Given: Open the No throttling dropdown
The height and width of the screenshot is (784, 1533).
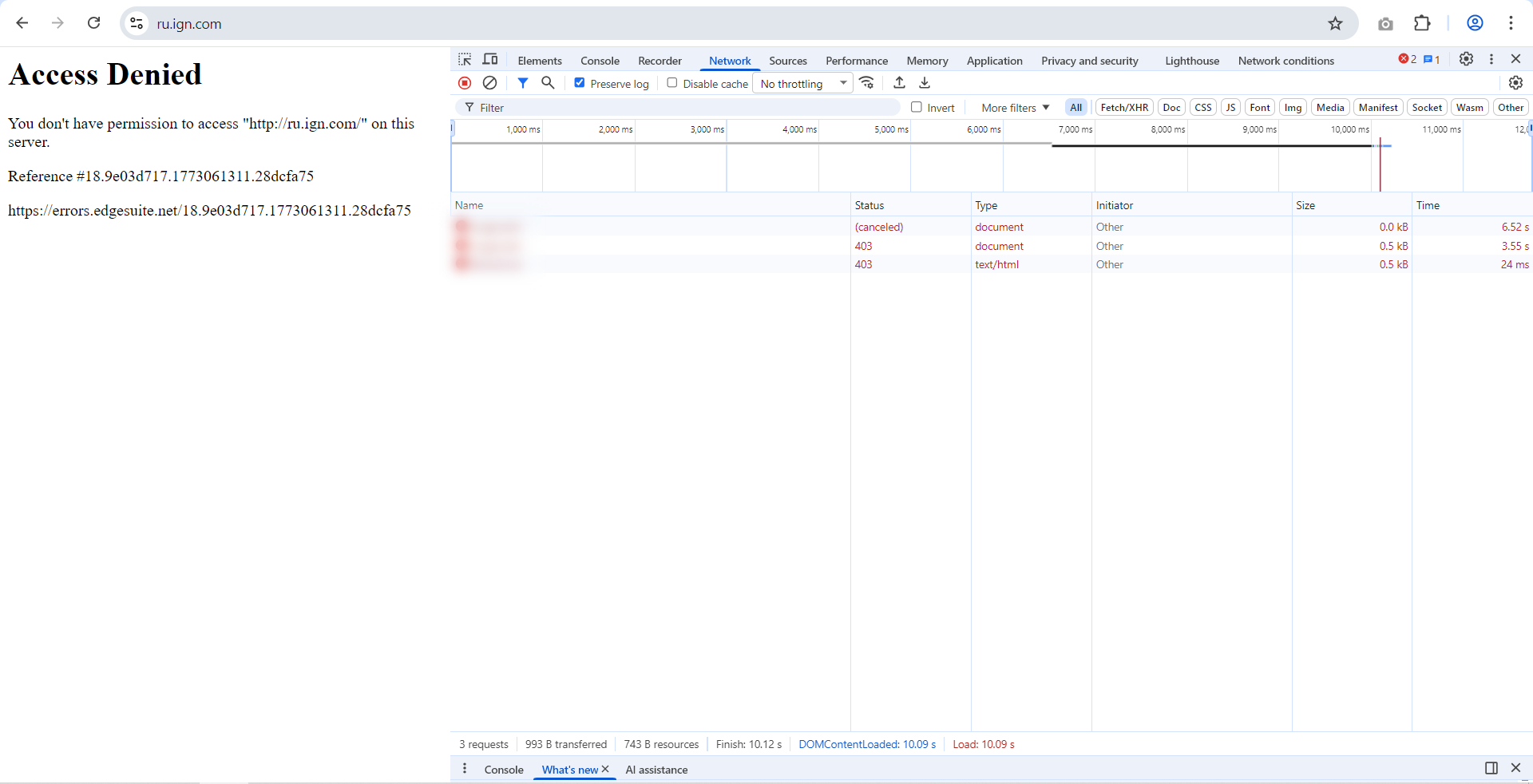Looking at the screenshot, I should click(802, 84).
